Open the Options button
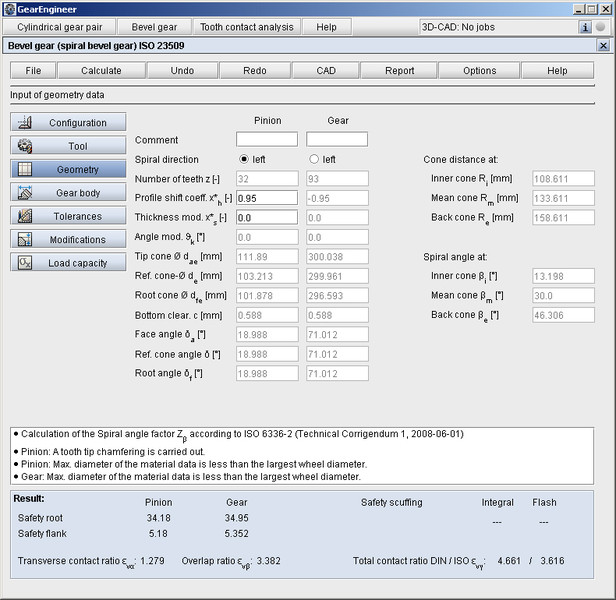616x600 pixels. click(479, 71)
